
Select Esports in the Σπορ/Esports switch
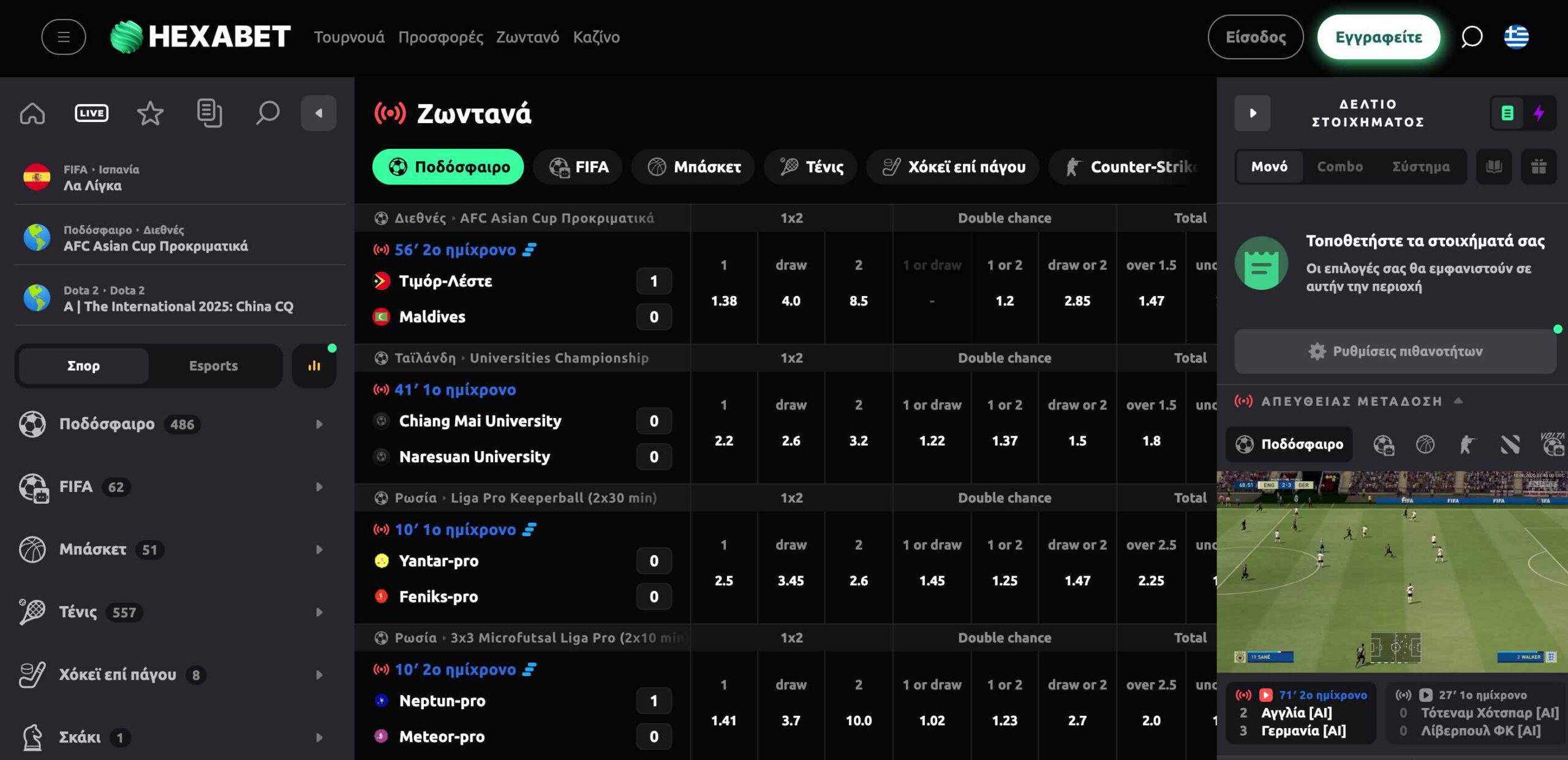[x=213, y=366]
